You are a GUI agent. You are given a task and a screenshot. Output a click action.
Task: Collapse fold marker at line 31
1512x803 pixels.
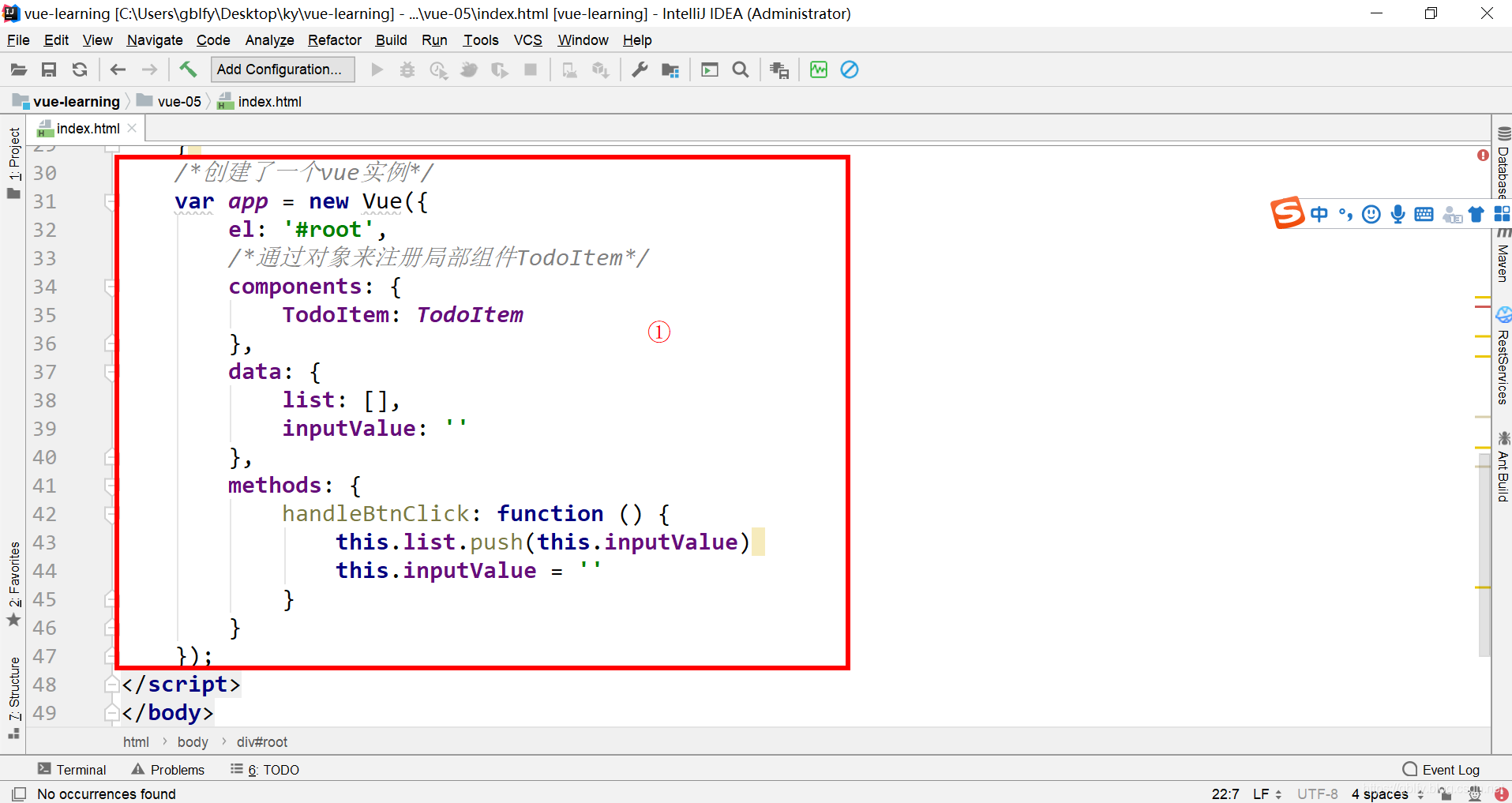111,202
